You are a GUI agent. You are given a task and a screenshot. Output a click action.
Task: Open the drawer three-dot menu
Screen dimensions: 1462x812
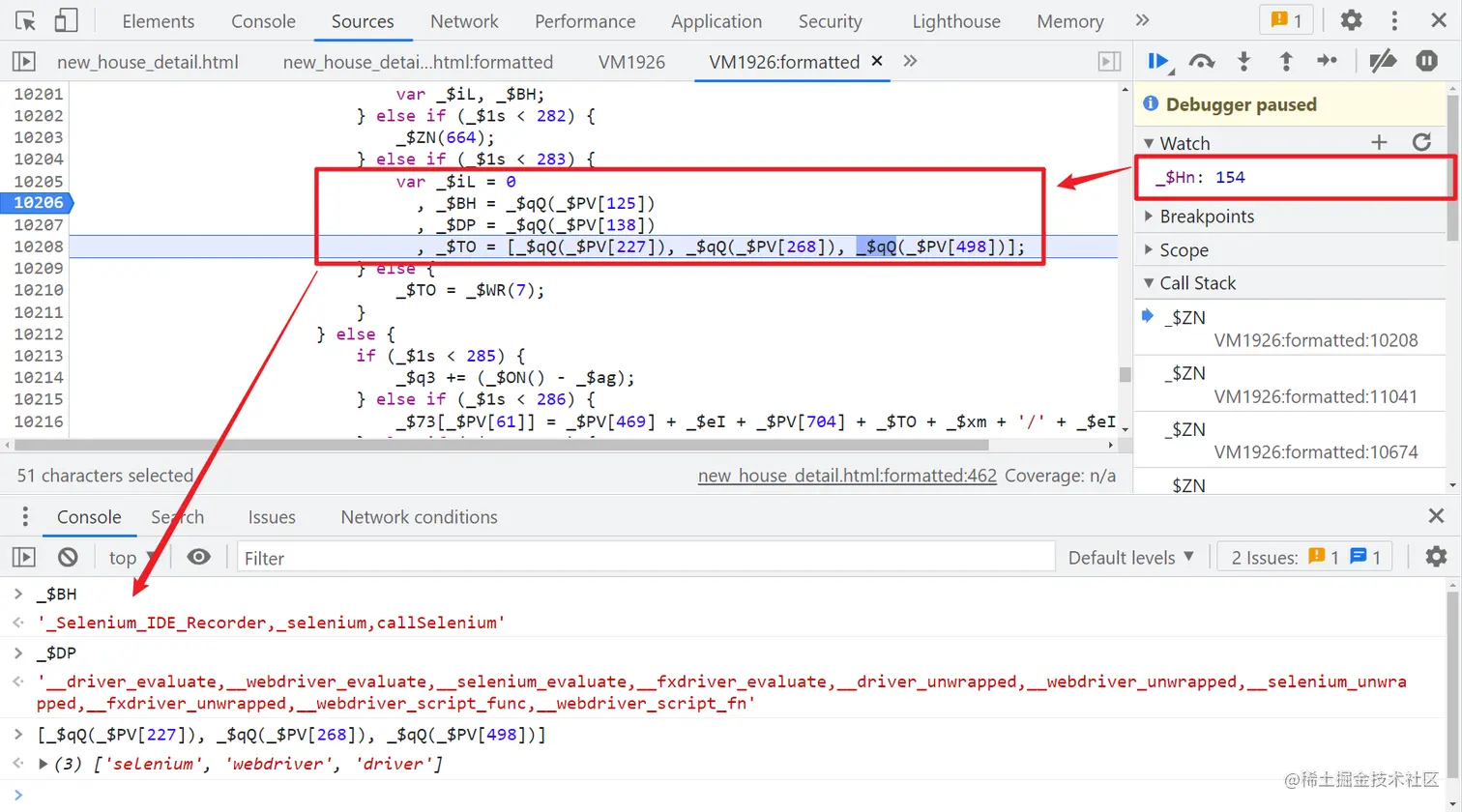point(25,516)
